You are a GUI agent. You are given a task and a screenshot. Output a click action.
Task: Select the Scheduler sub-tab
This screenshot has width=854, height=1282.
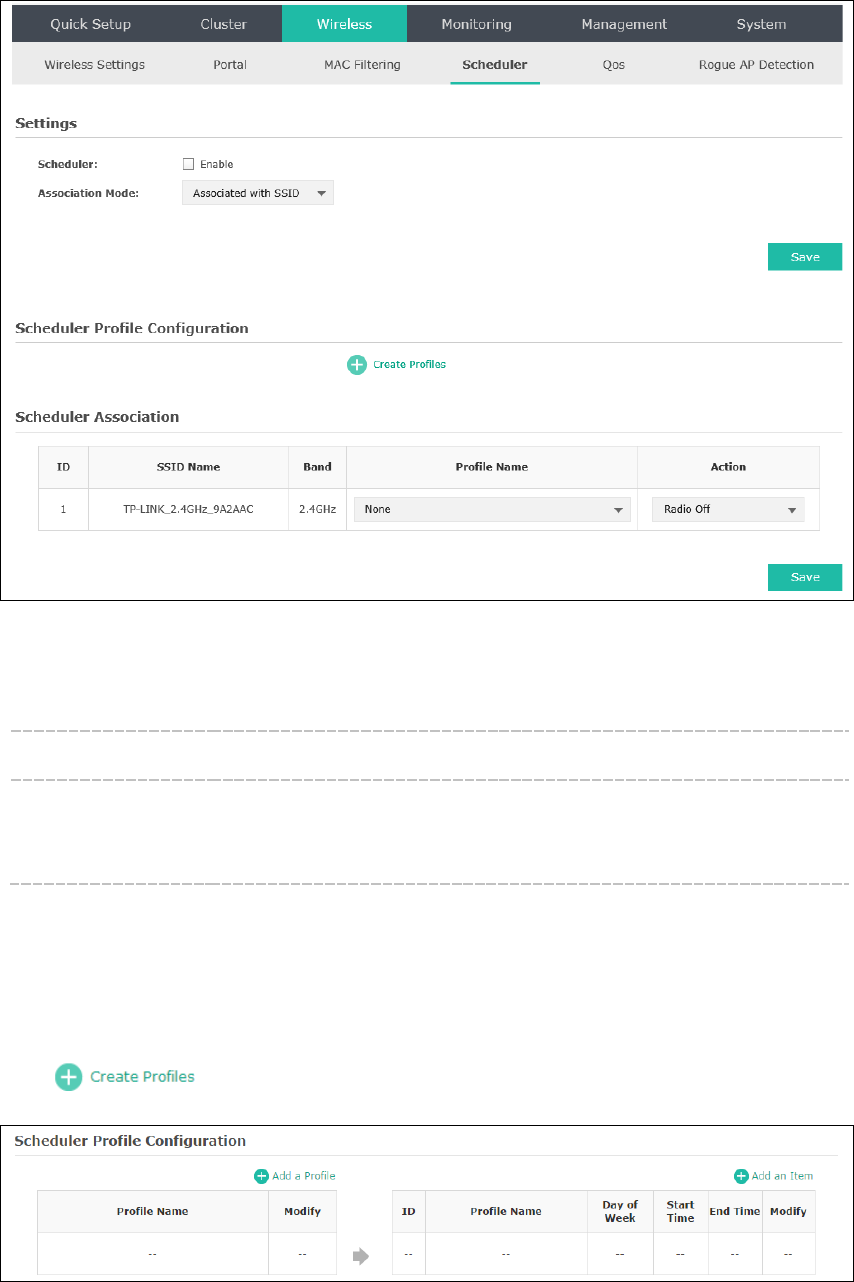pyautogui.click(x=494, y=65)
